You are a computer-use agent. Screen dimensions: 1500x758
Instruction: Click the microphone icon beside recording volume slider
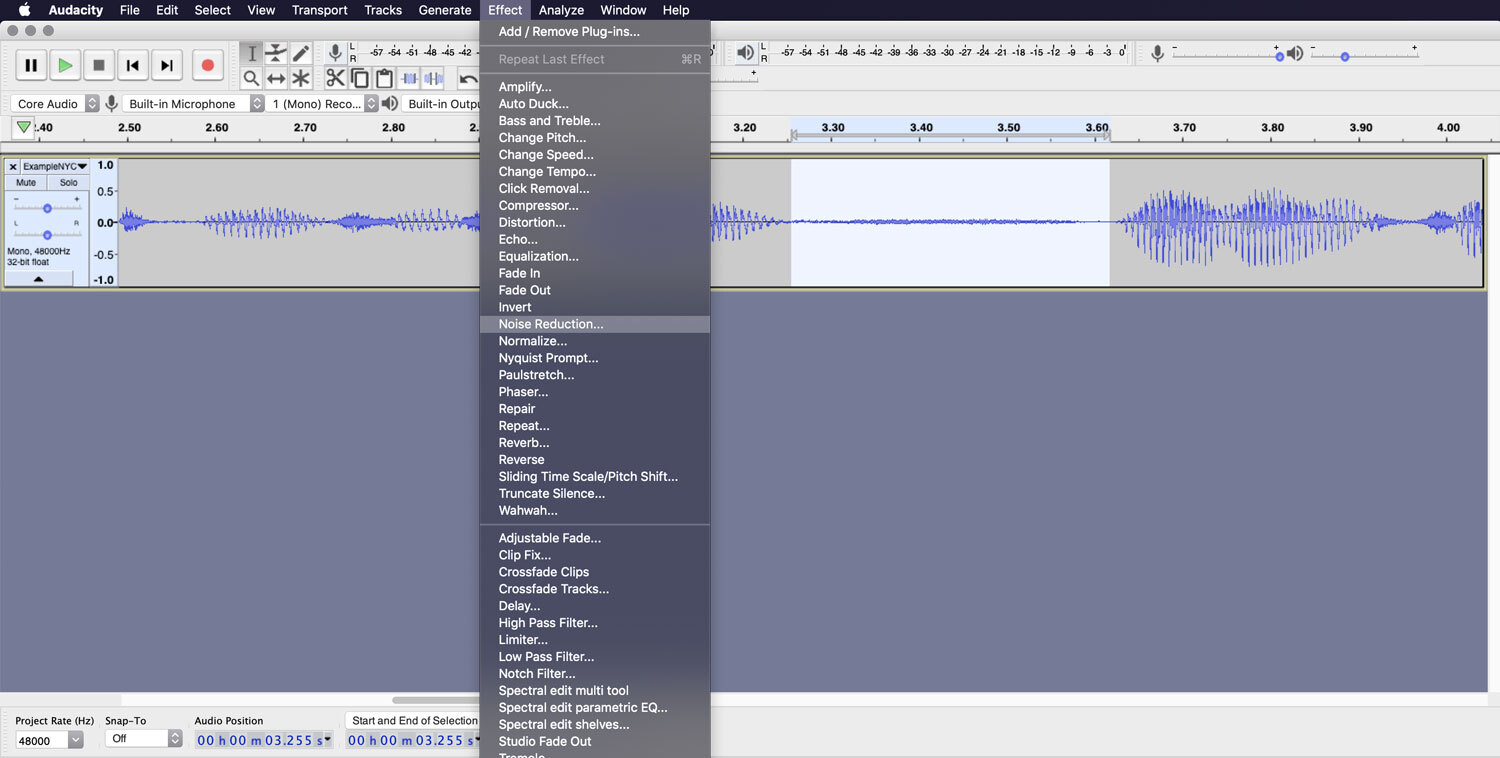(1157, 54)
